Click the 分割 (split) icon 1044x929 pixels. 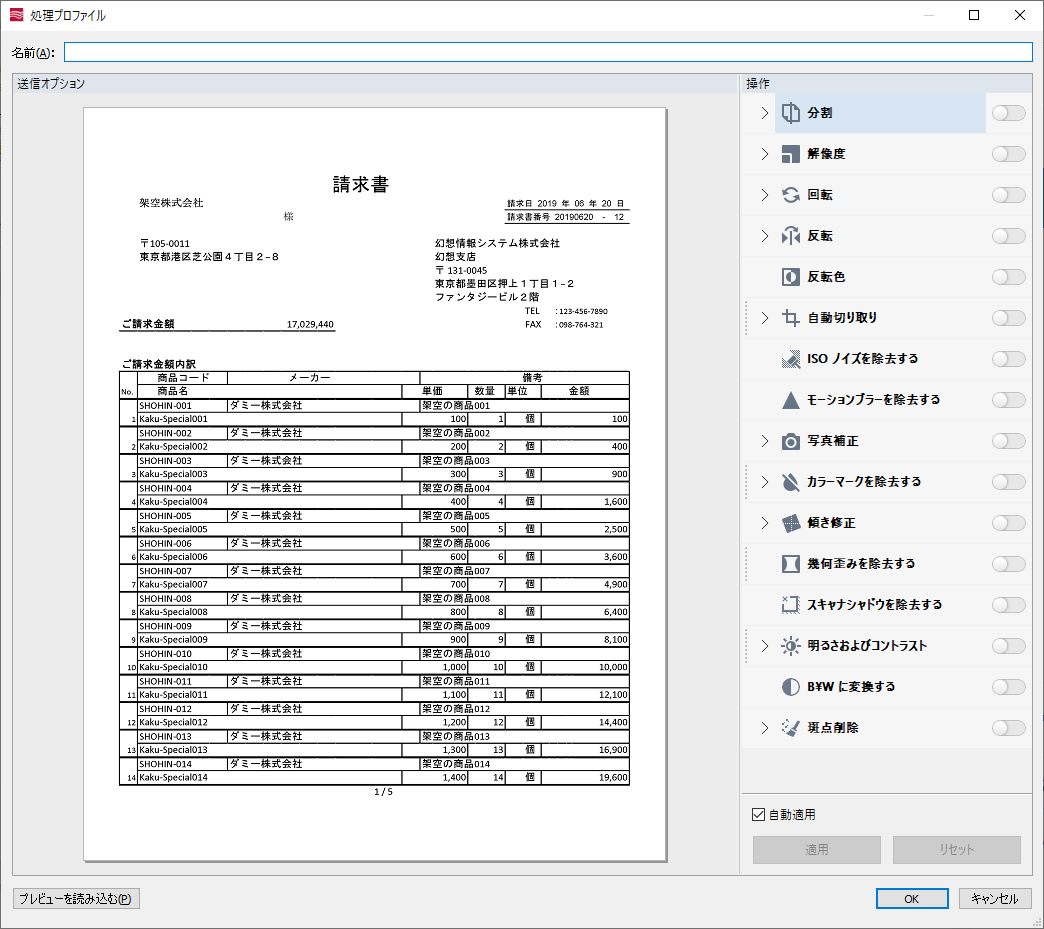pos(791,113)
